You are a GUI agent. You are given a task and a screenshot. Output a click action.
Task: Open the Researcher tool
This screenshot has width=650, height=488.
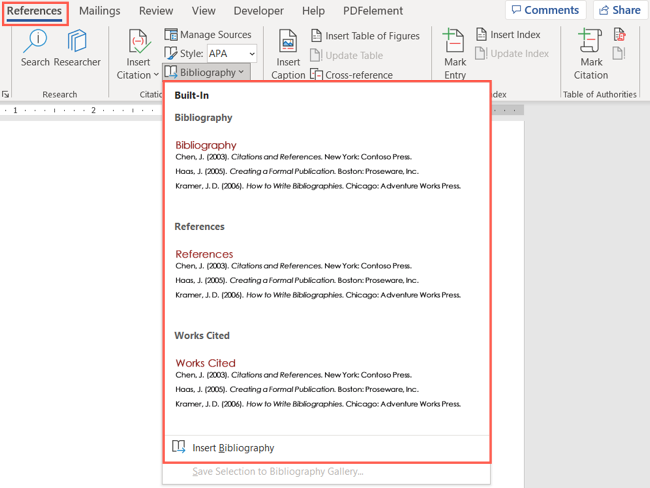coord(77,48)
